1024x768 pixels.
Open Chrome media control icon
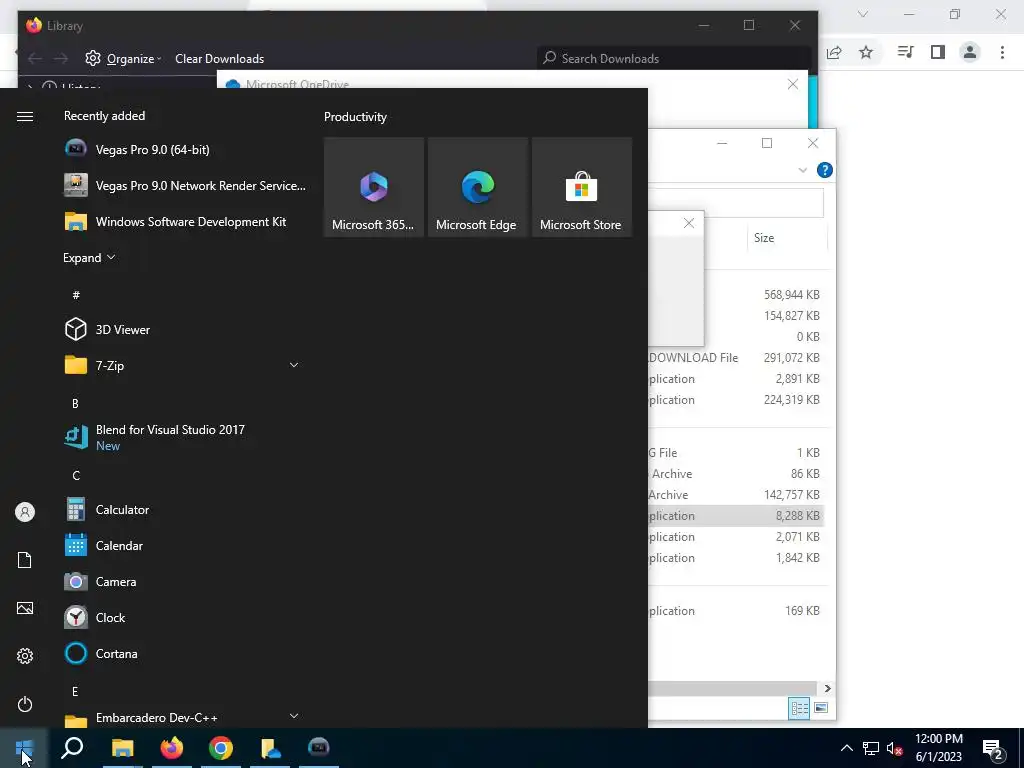point(905,52)
